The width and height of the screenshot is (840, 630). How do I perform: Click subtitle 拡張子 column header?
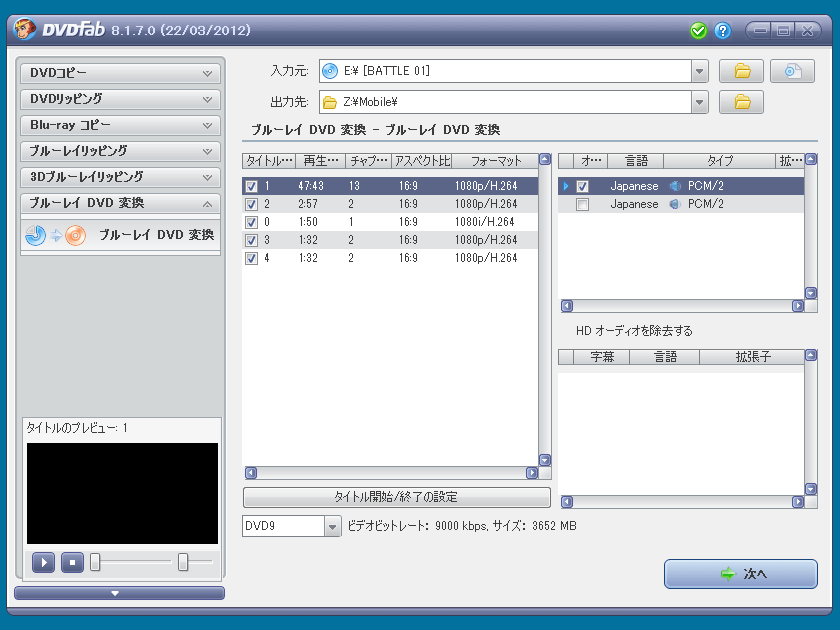tap(752, 357)
